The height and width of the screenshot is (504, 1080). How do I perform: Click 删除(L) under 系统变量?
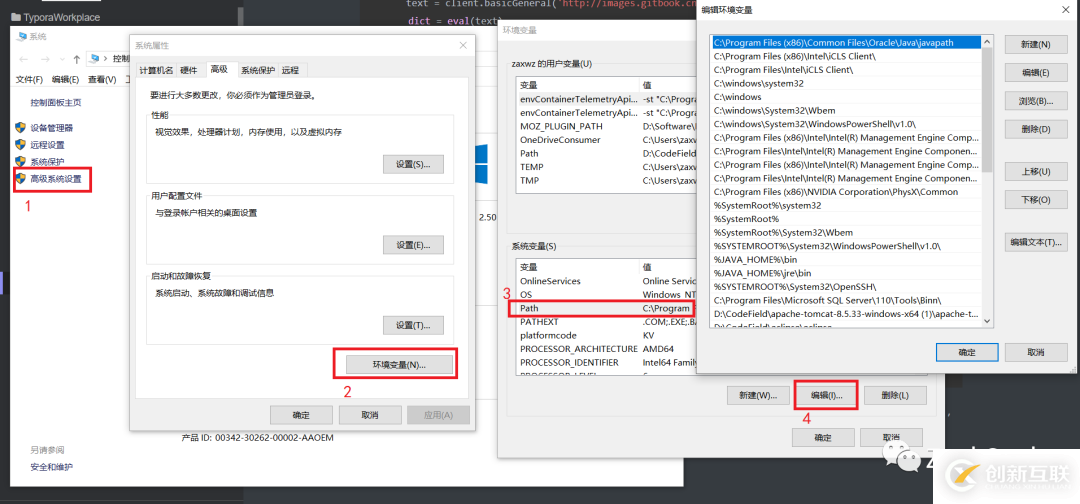(895, 396)
